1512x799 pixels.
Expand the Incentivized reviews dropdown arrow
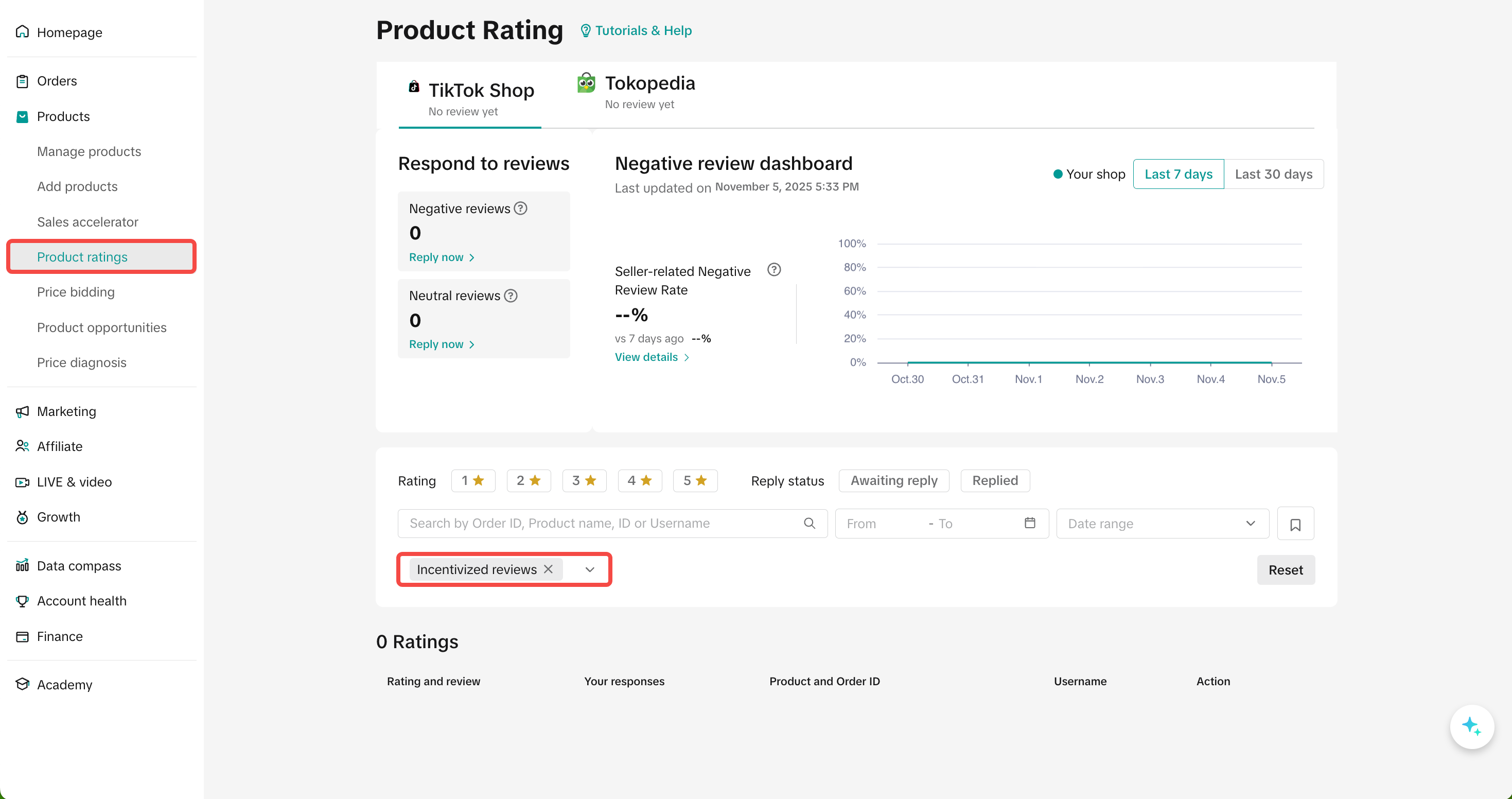[x=590, y=569]
